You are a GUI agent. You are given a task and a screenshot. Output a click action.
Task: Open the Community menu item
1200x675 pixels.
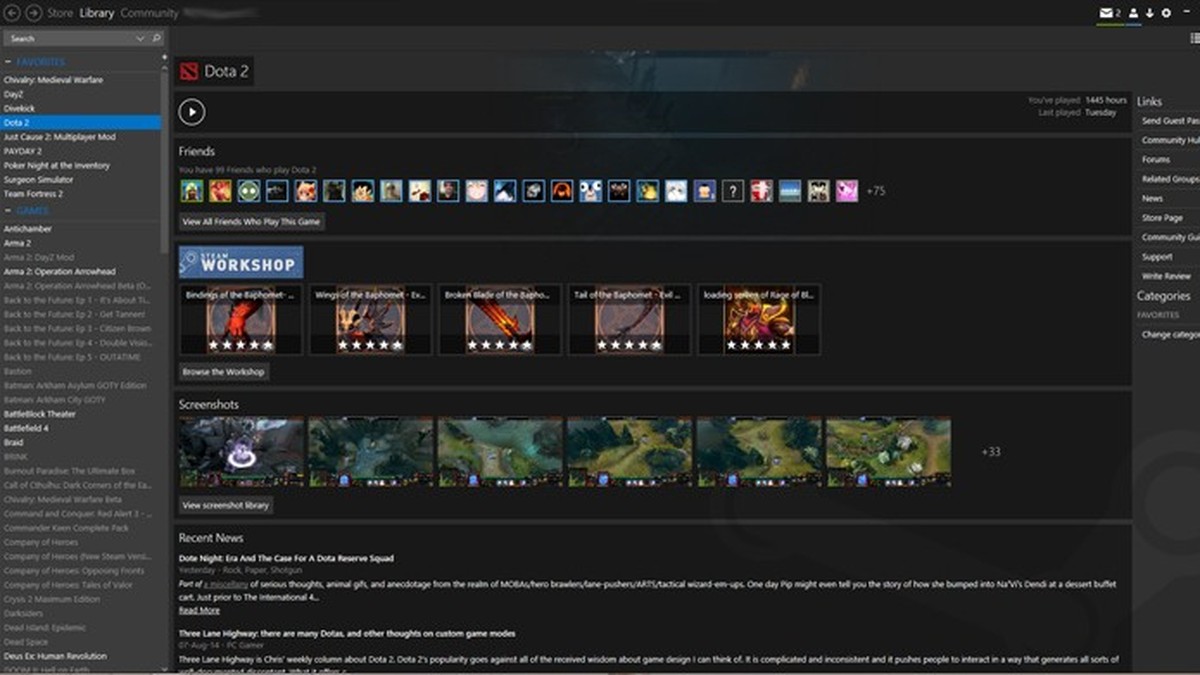pos(150,13)
